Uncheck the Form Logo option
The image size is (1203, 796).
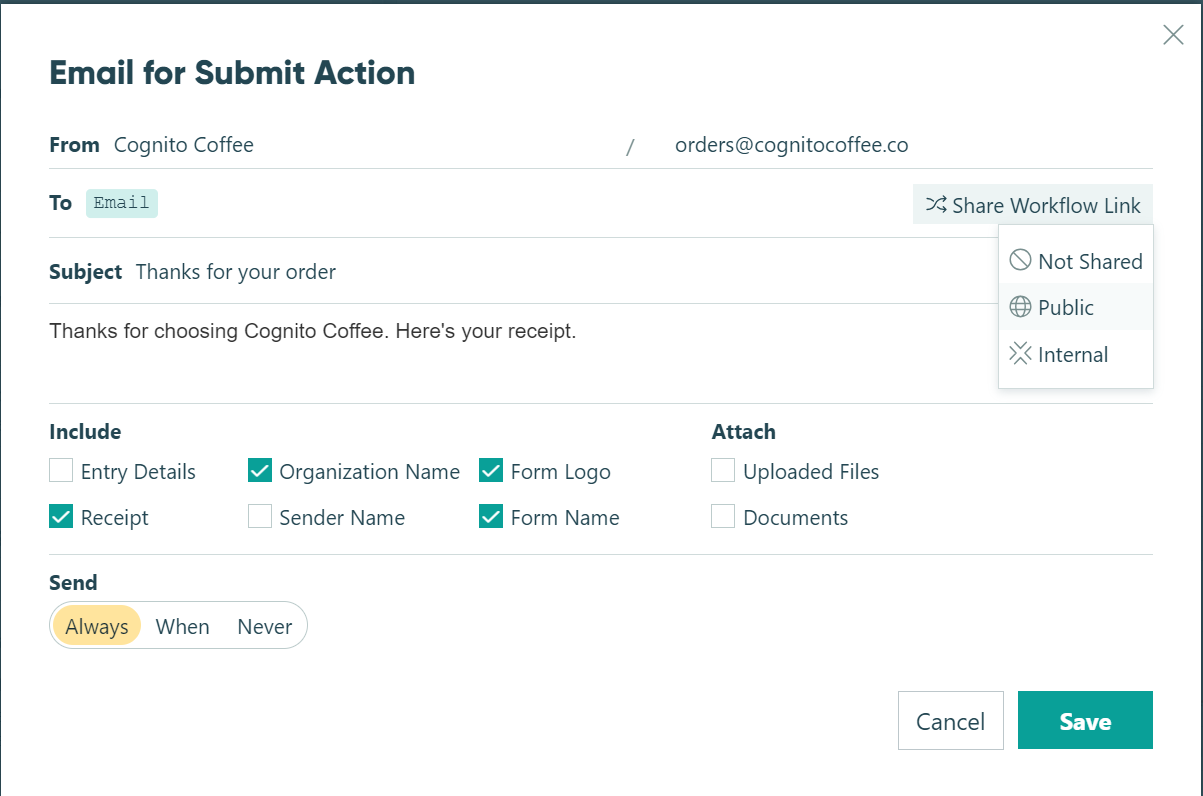[491, 470]
